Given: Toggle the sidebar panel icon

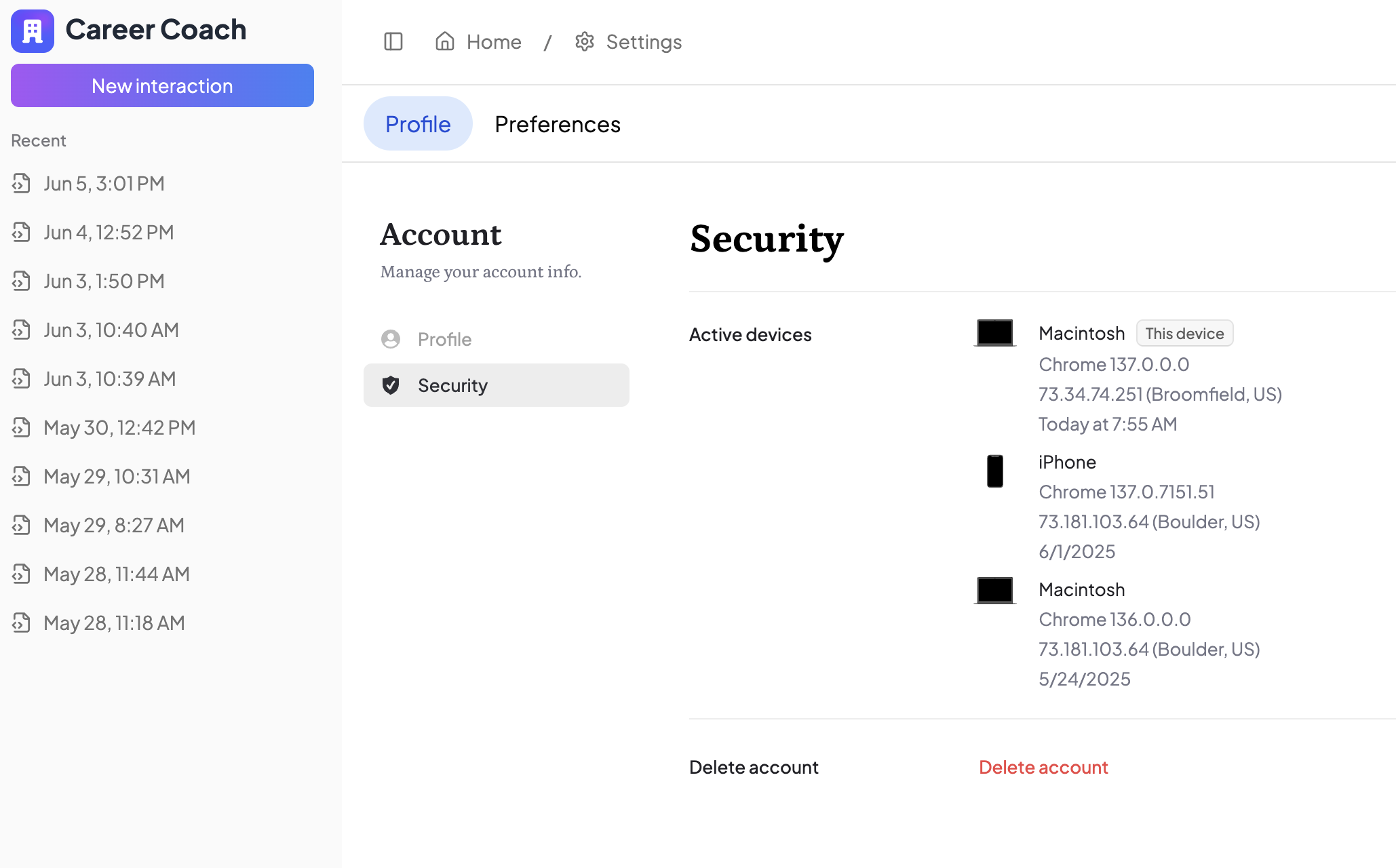Looking at the screenshot, I should click(393, 42).
